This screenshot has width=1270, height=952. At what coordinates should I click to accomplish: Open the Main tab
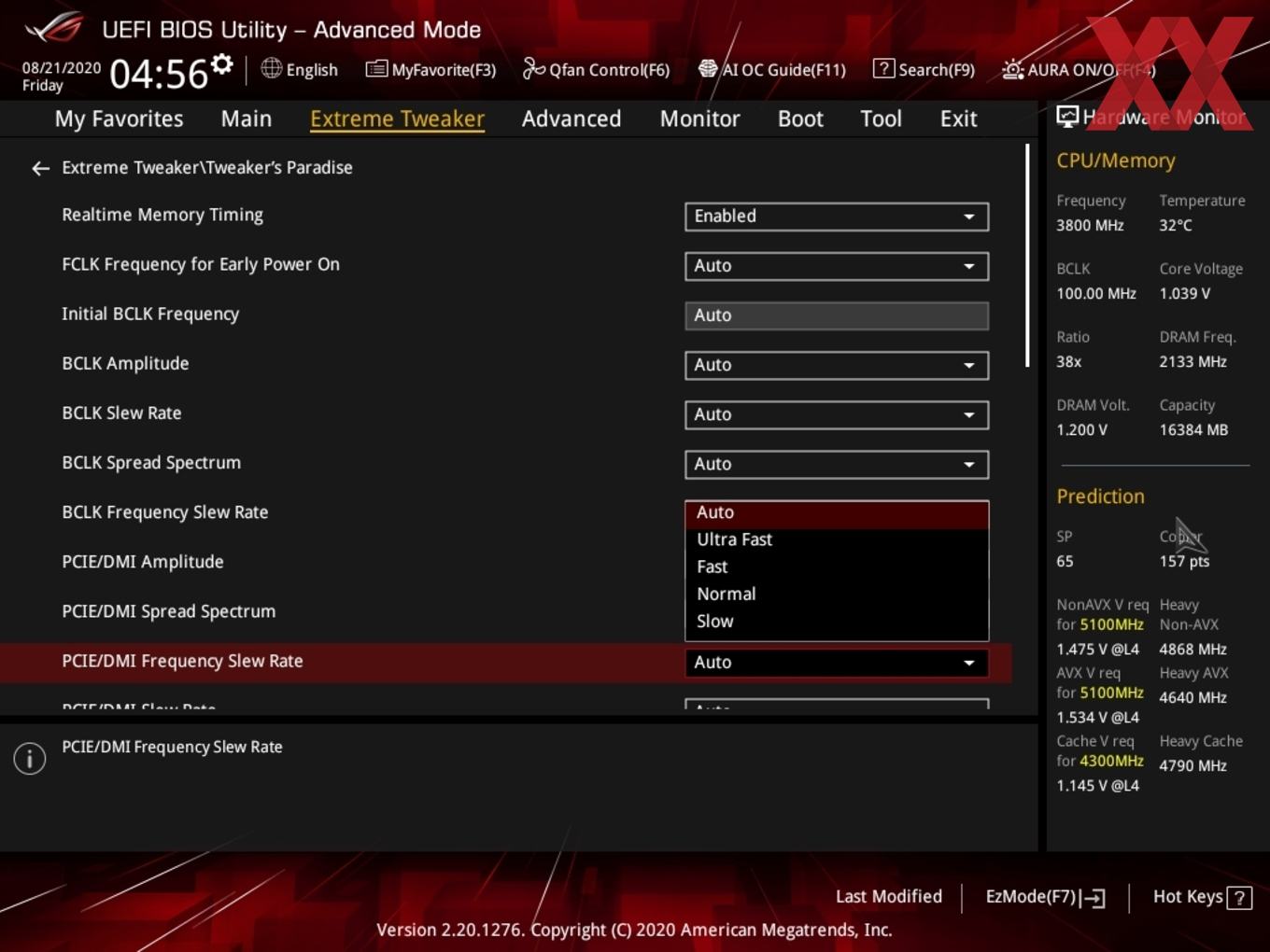[247, 119]
